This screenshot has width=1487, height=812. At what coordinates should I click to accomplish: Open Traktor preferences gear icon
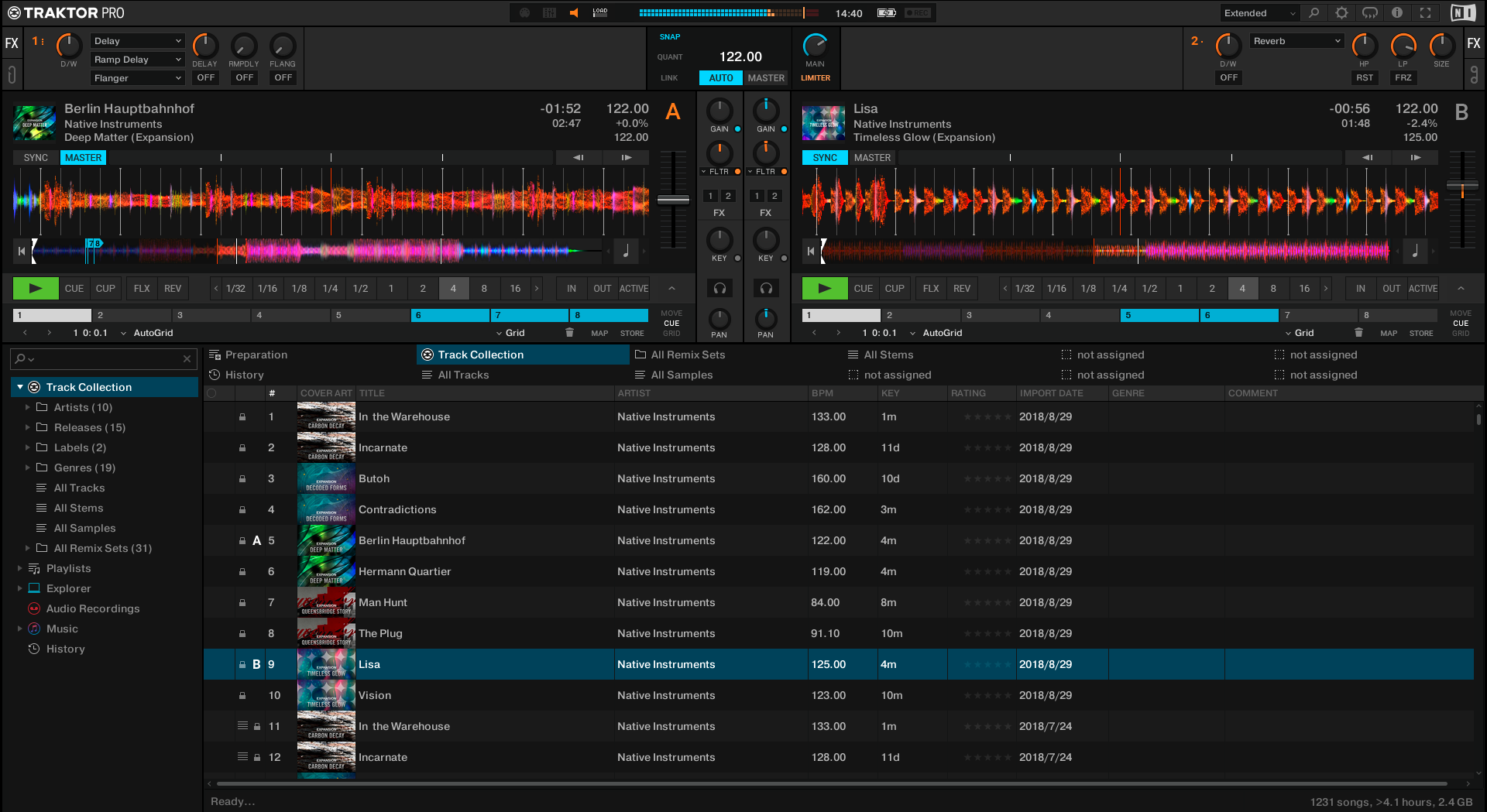(1341, 13)
